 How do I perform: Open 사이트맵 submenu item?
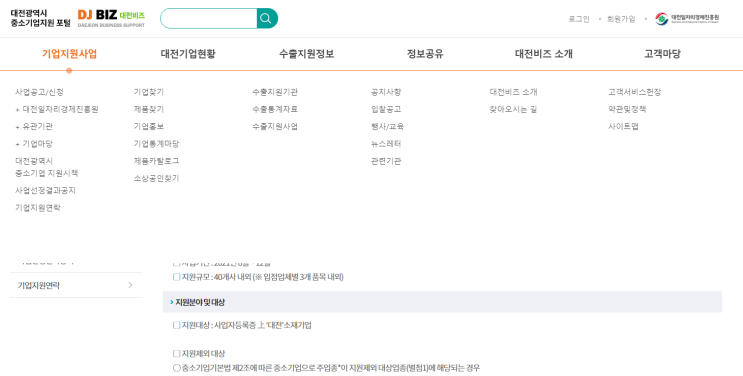coord(623,127)
